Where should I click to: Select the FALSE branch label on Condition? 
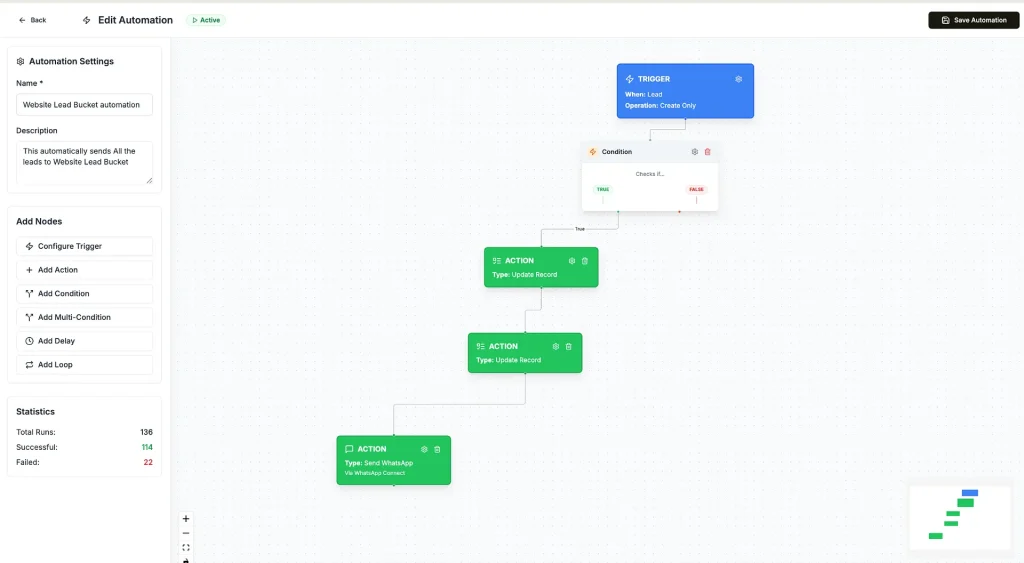(x=696, y=189)
